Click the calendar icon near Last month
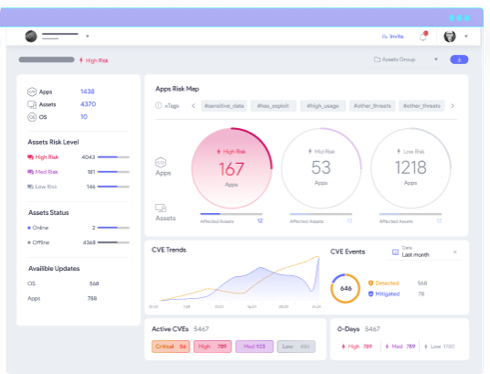Screen dimensions: 490x374 click(x=395, y=252)
